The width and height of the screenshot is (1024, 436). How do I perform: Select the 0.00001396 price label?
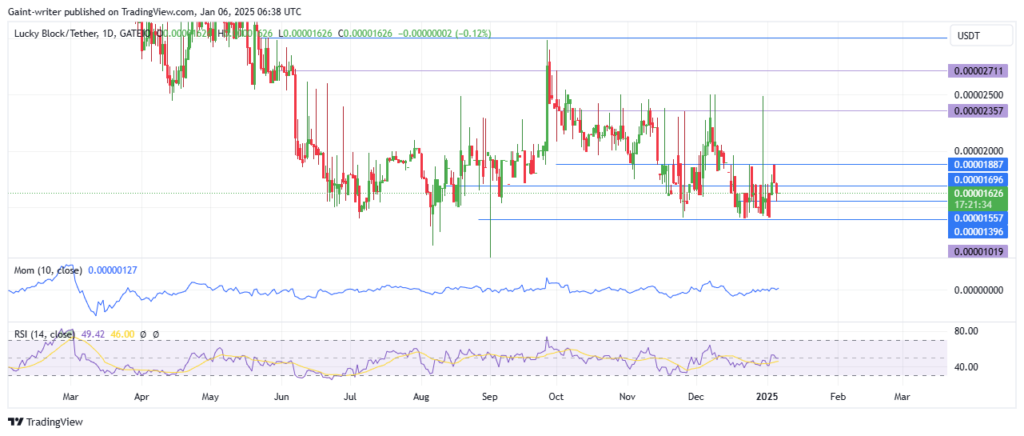pyautogui.click(x=977, y=232)
